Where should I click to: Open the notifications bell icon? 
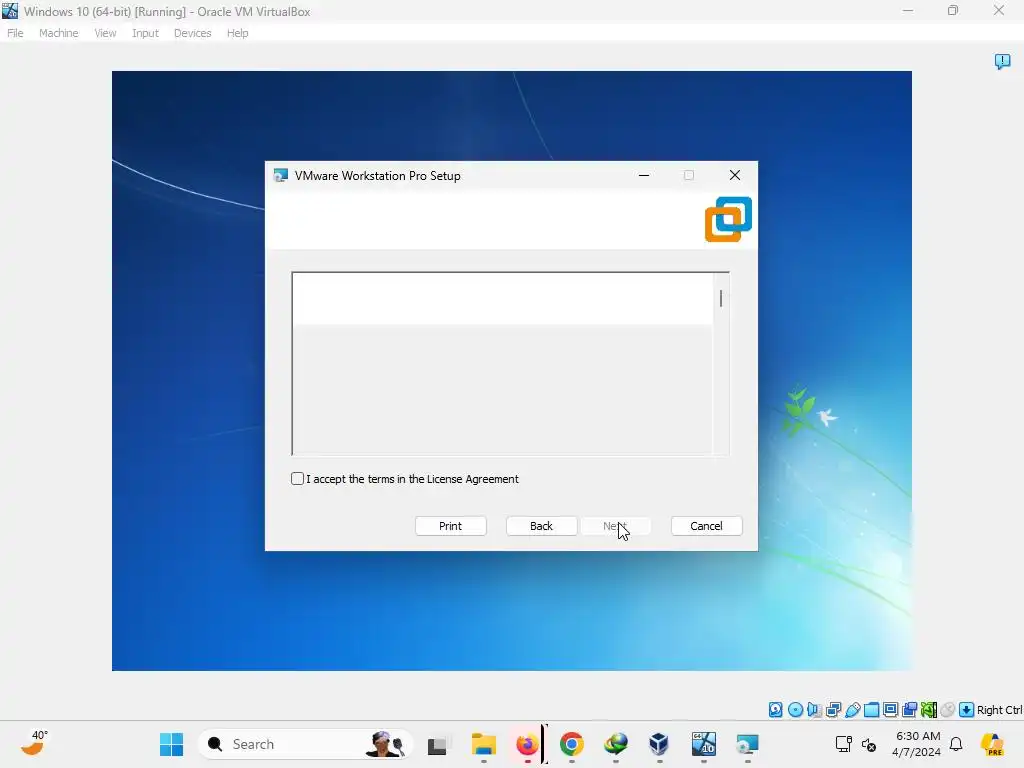tap(956, 744)
